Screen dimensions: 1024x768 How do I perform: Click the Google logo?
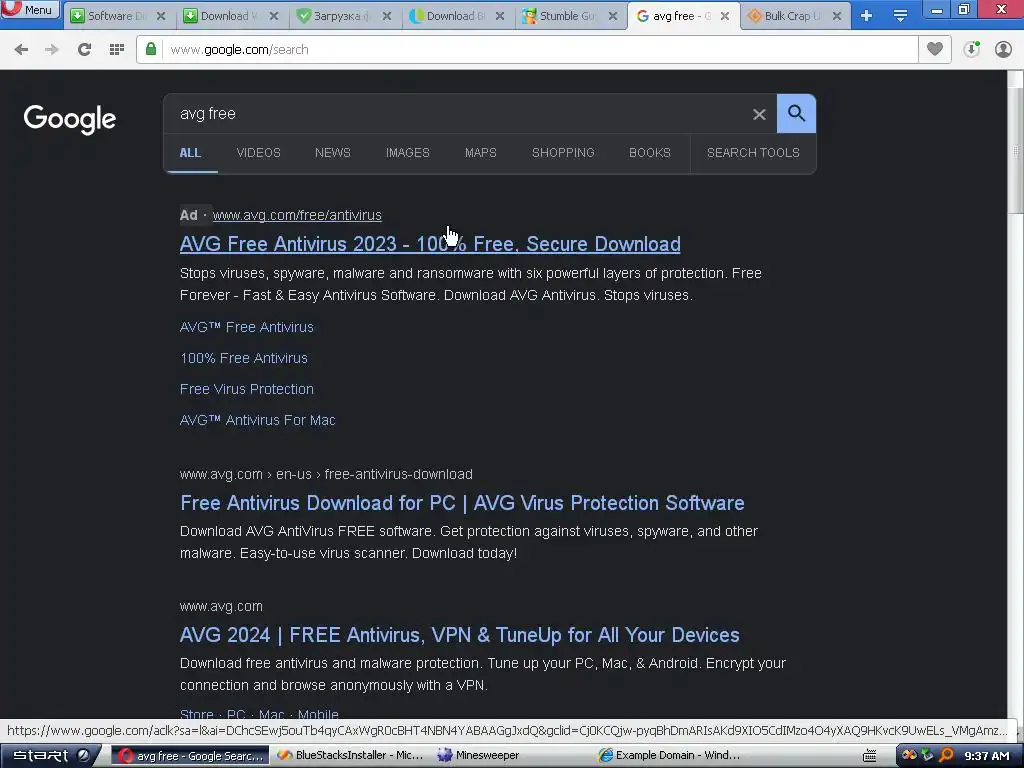tap(70, 119)
